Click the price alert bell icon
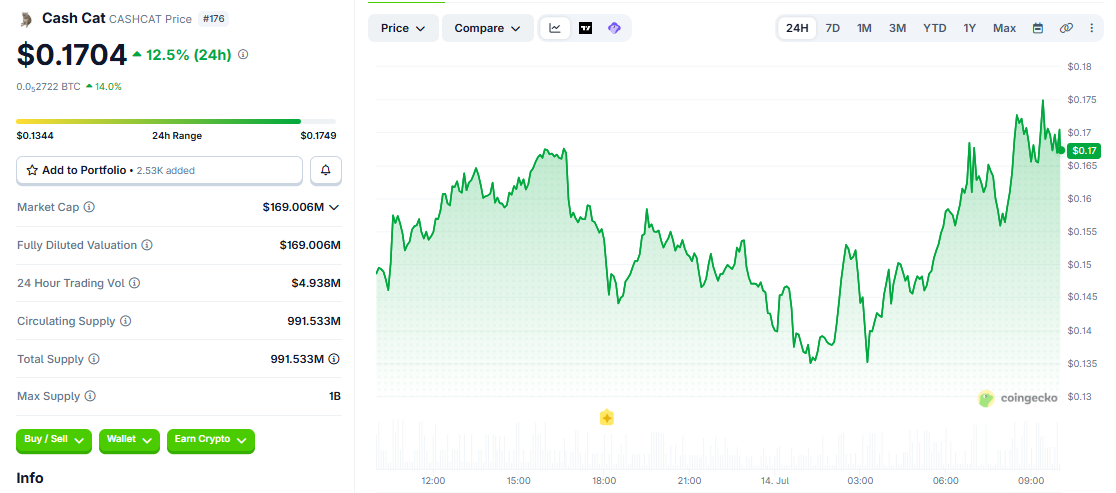 point(326,170)
